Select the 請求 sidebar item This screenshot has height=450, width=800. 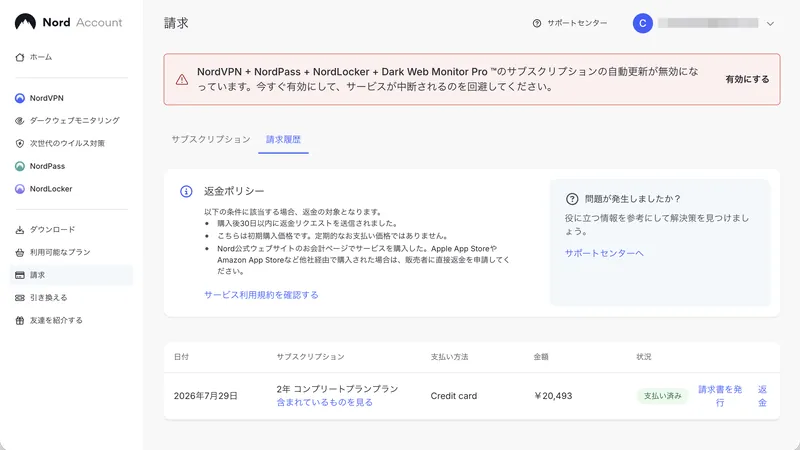[x=71, y=275]
